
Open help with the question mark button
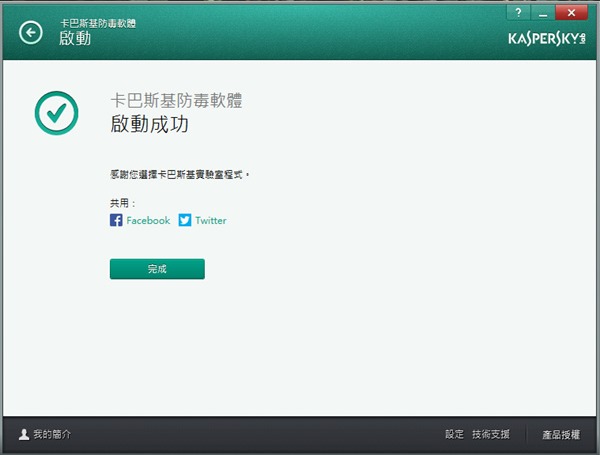click(x=518, y=13)
